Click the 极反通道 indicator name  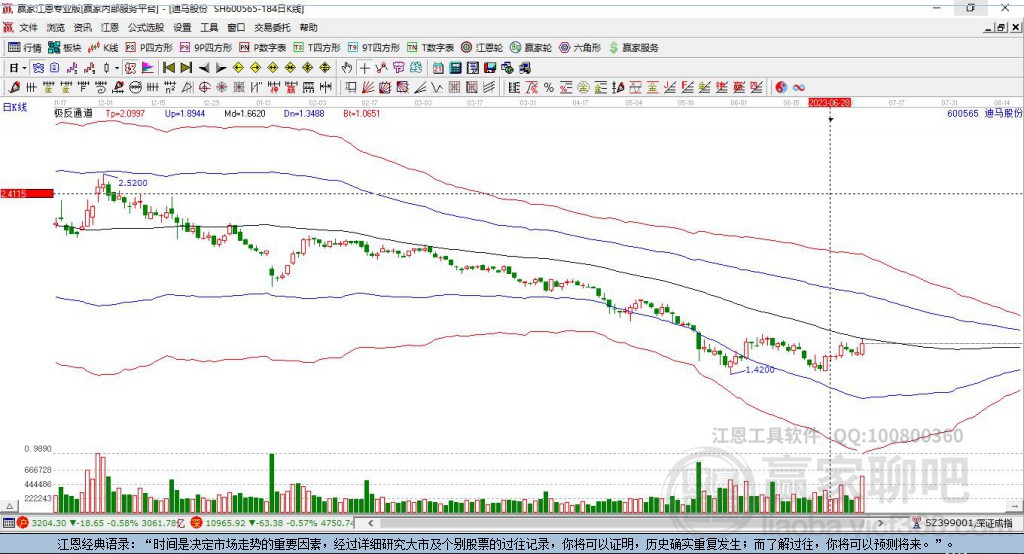click(73, 113)
